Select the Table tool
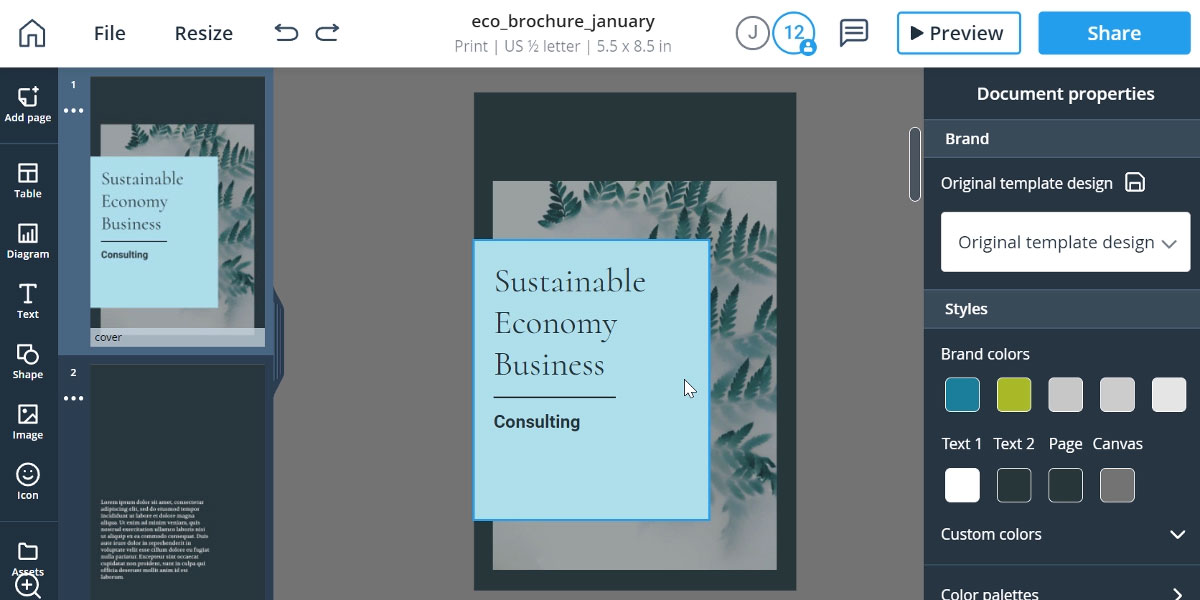The image size is (1200, 600). (x=28, y=181)
